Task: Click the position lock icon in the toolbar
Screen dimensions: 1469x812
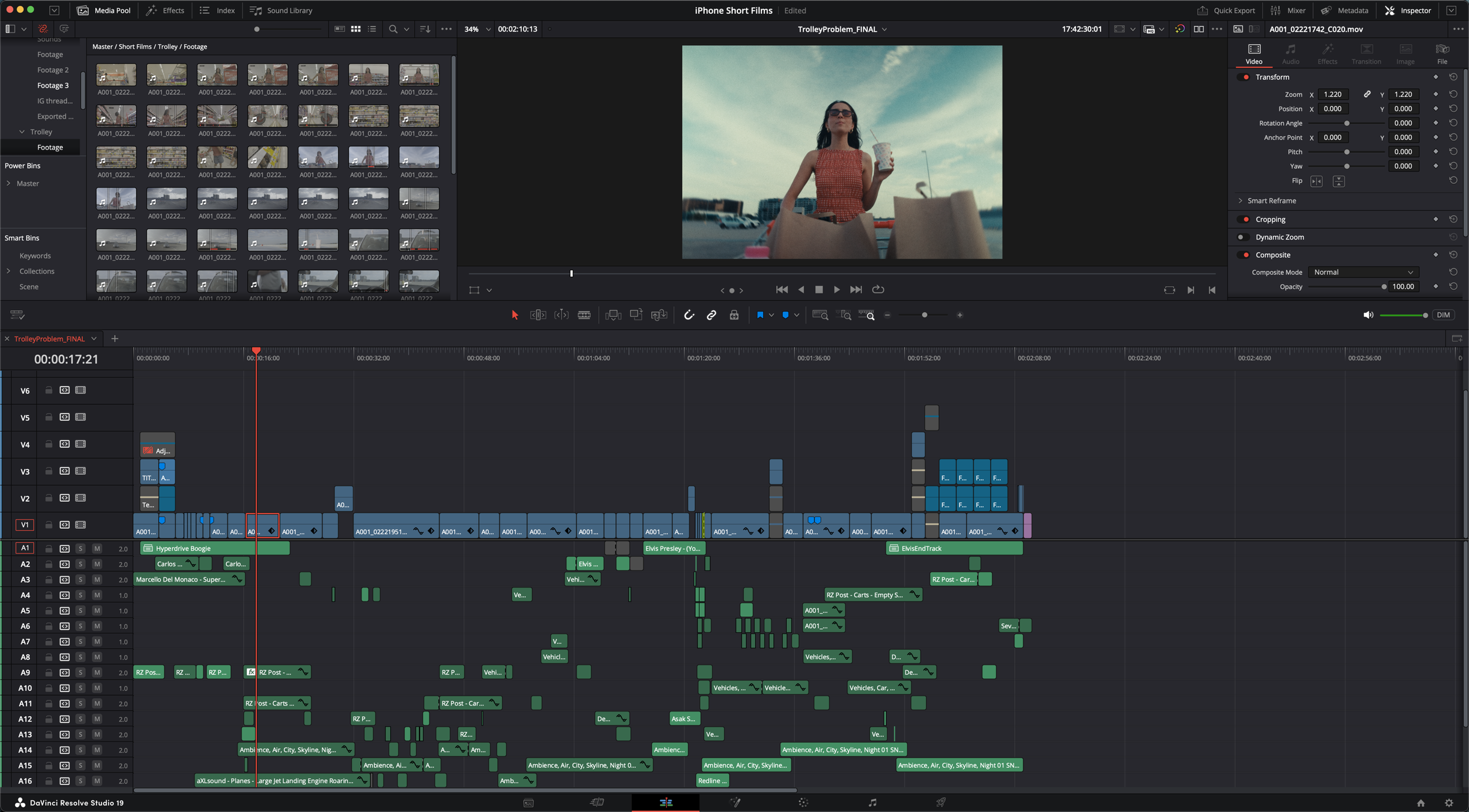Action: click(x=734, y=315)
